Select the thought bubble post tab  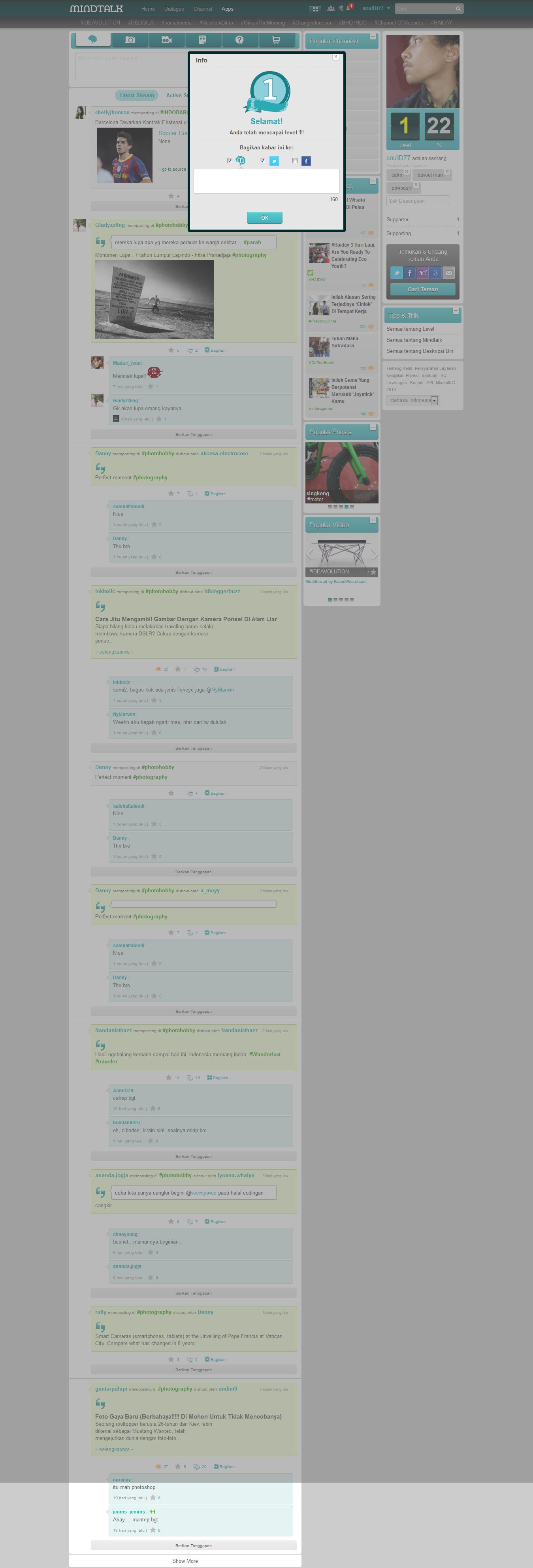point(92,40)
